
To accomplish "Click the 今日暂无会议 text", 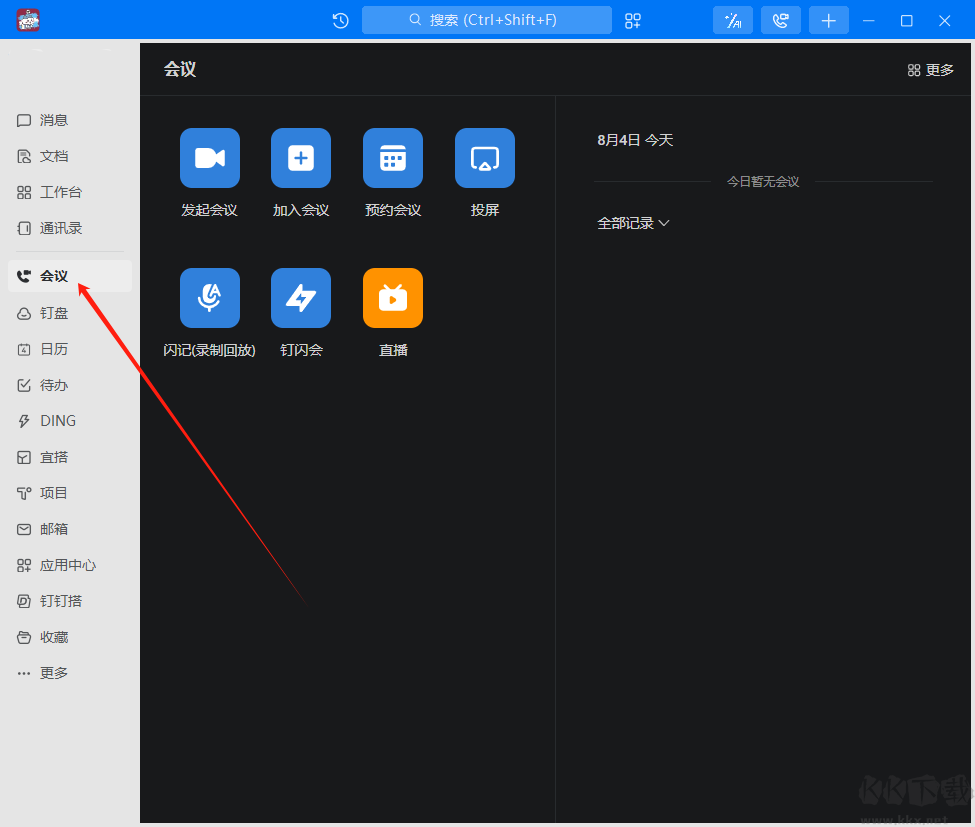I will pos(763,182).
